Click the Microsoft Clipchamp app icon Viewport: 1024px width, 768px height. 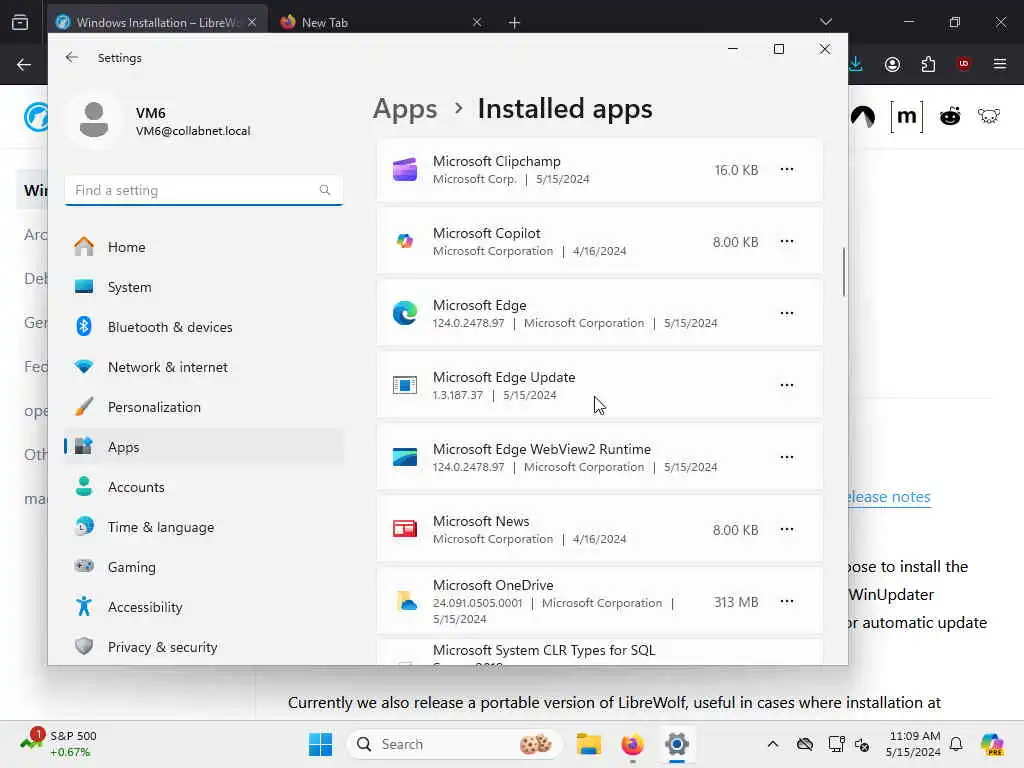coord(405,170)
